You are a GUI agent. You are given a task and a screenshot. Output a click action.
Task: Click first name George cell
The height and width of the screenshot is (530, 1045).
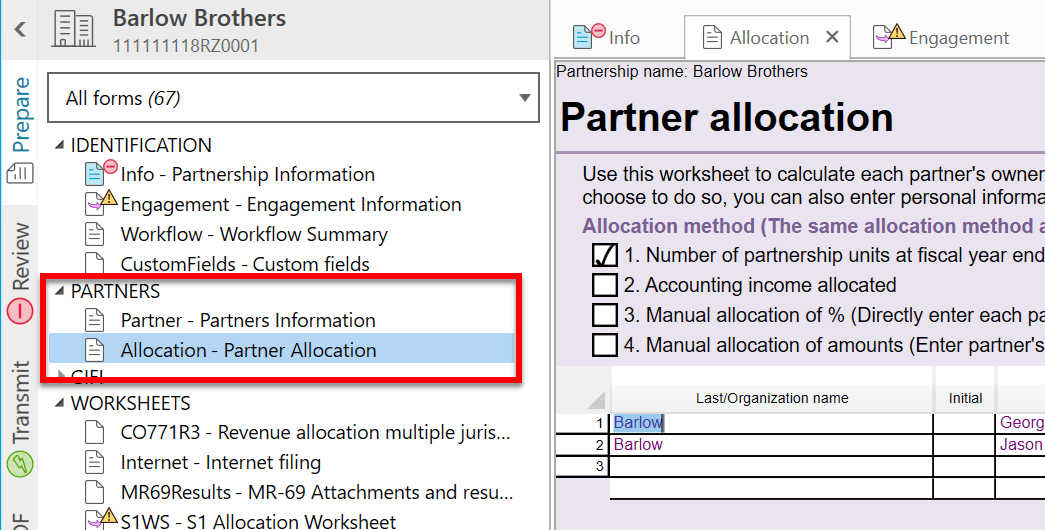click(x=1021, y=423)
